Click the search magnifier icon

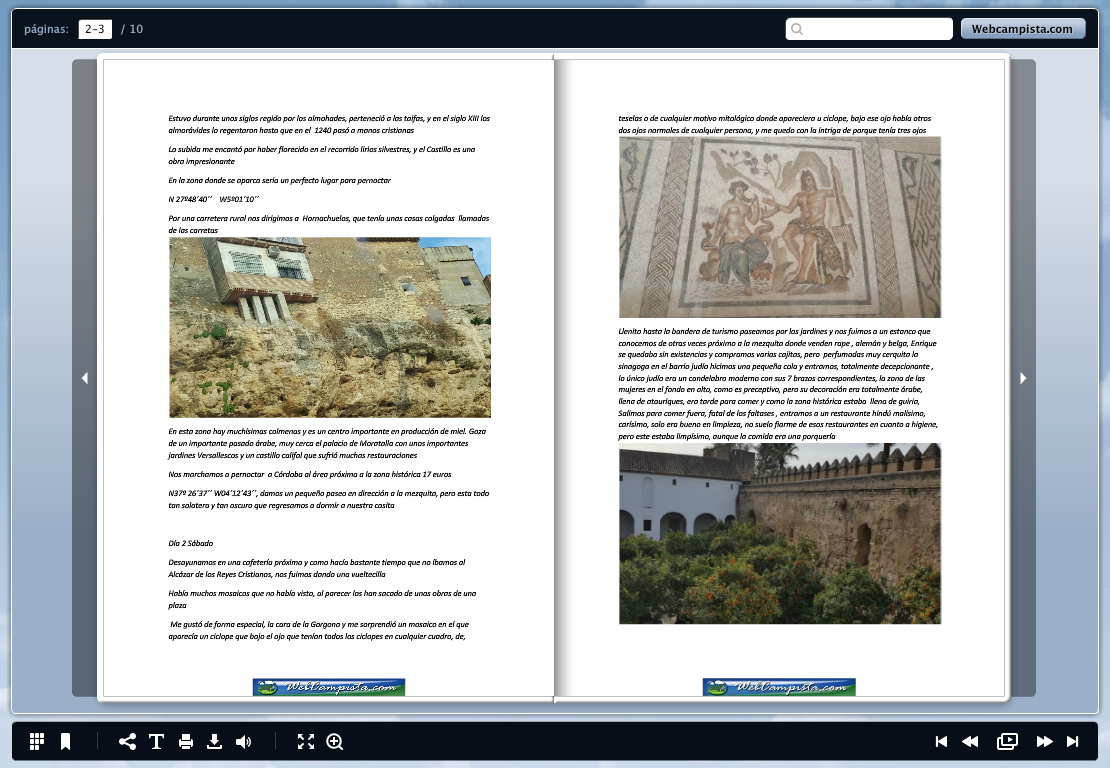pyautogui.click(x=797, y=29)
